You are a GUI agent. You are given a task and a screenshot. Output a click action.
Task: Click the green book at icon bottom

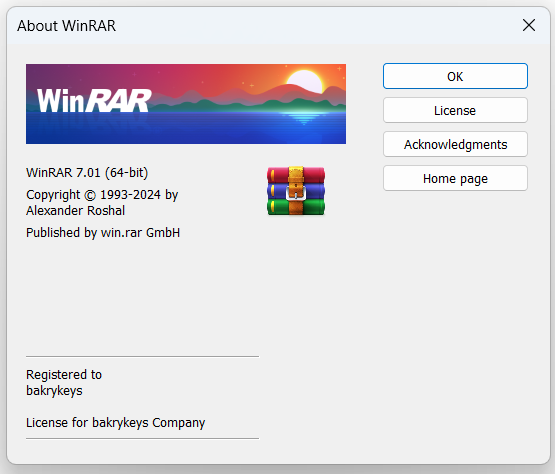296,207
